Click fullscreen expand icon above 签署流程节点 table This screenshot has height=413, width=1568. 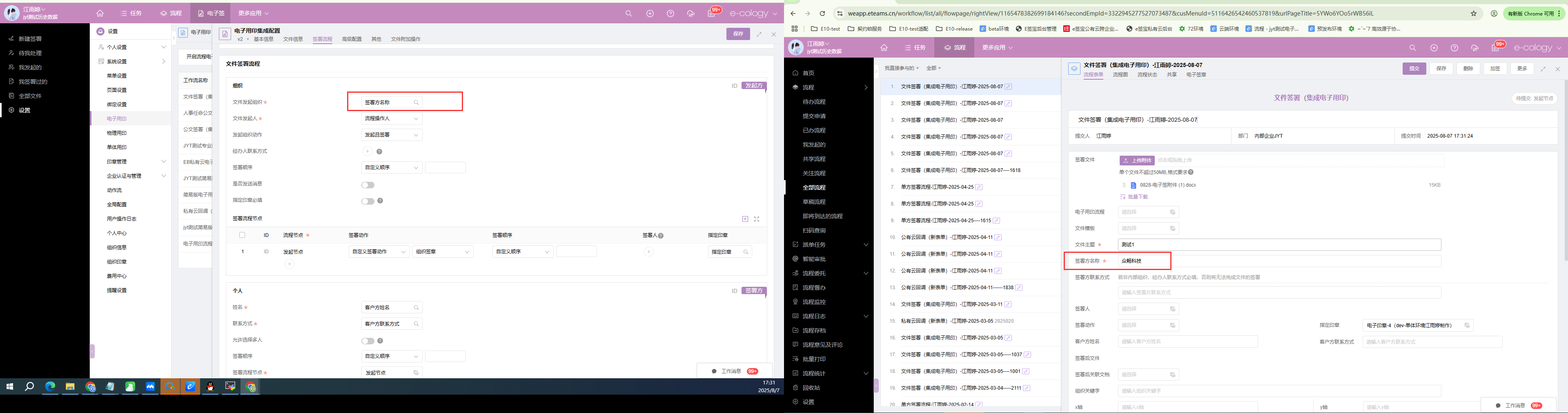tap(757, 219)
